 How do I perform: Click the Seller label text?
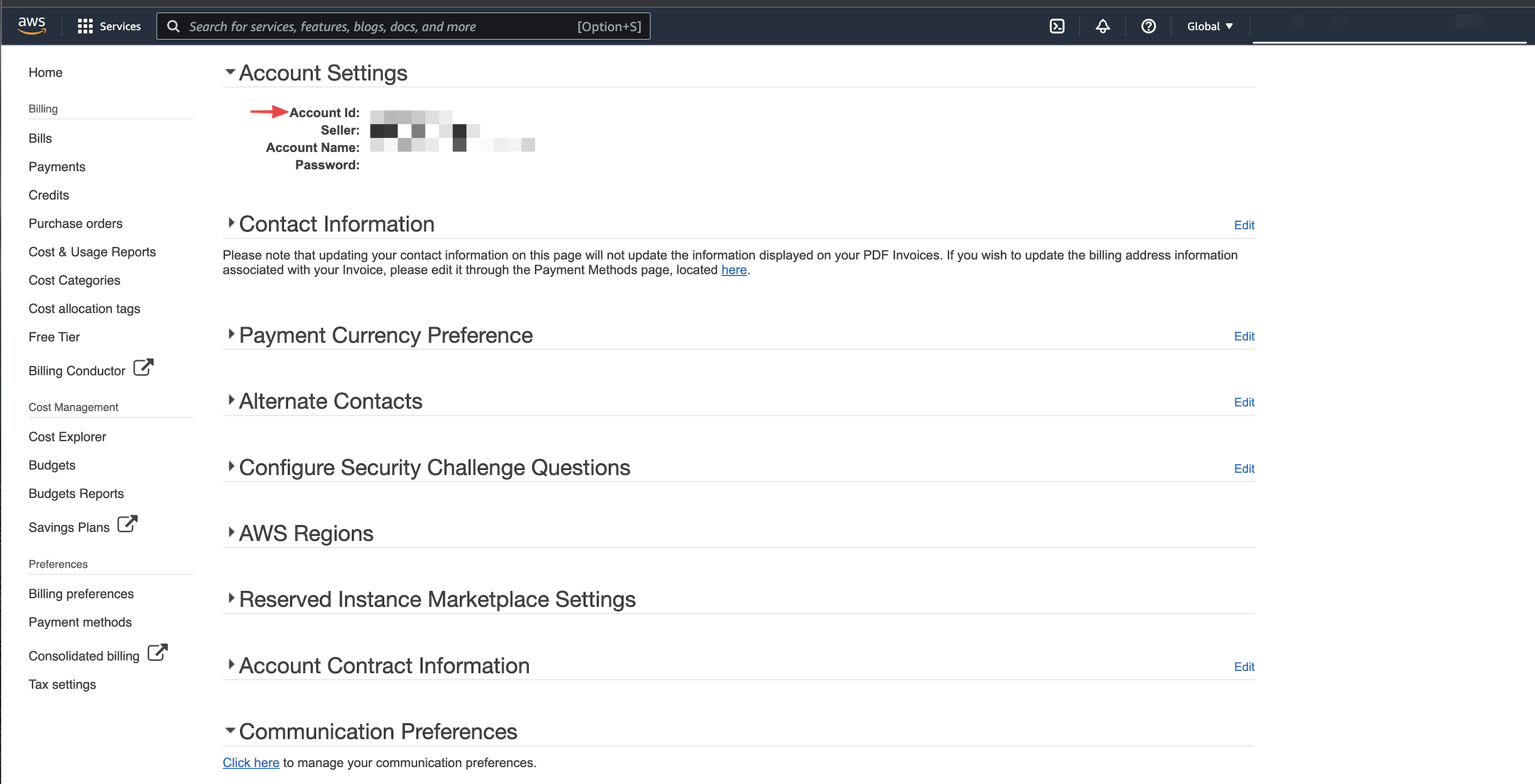click(x=339, y=130)
